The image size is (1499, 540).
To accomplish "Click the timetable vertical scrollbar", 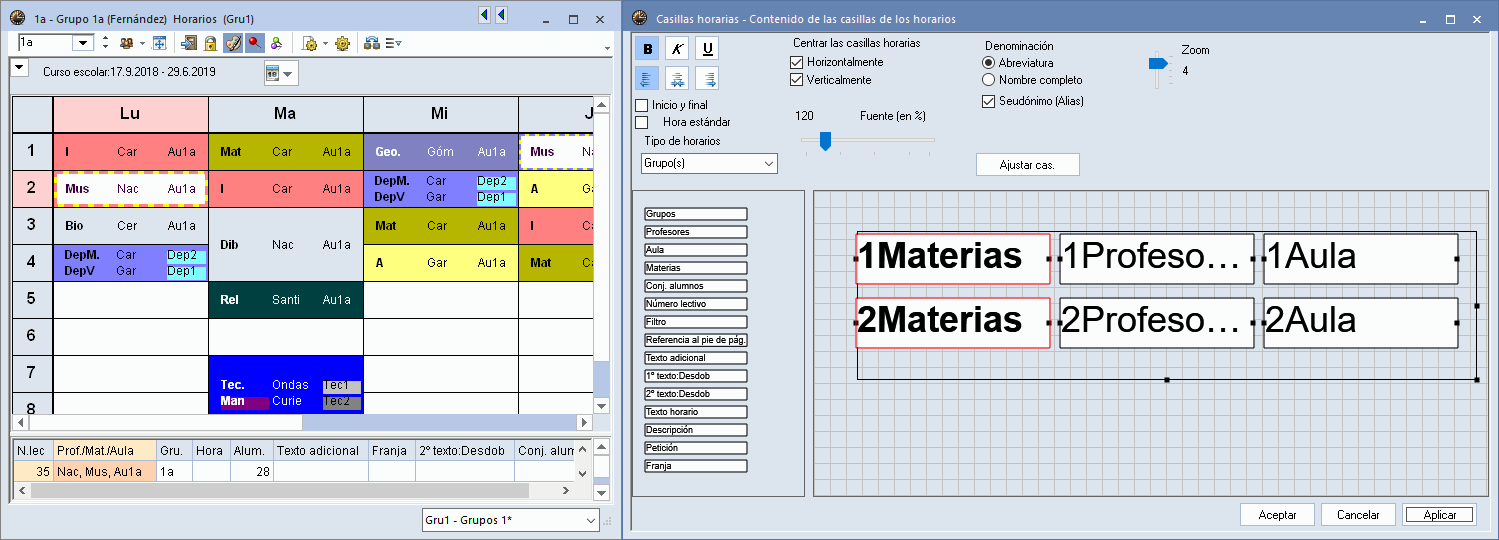I will (x=601, y=256).
